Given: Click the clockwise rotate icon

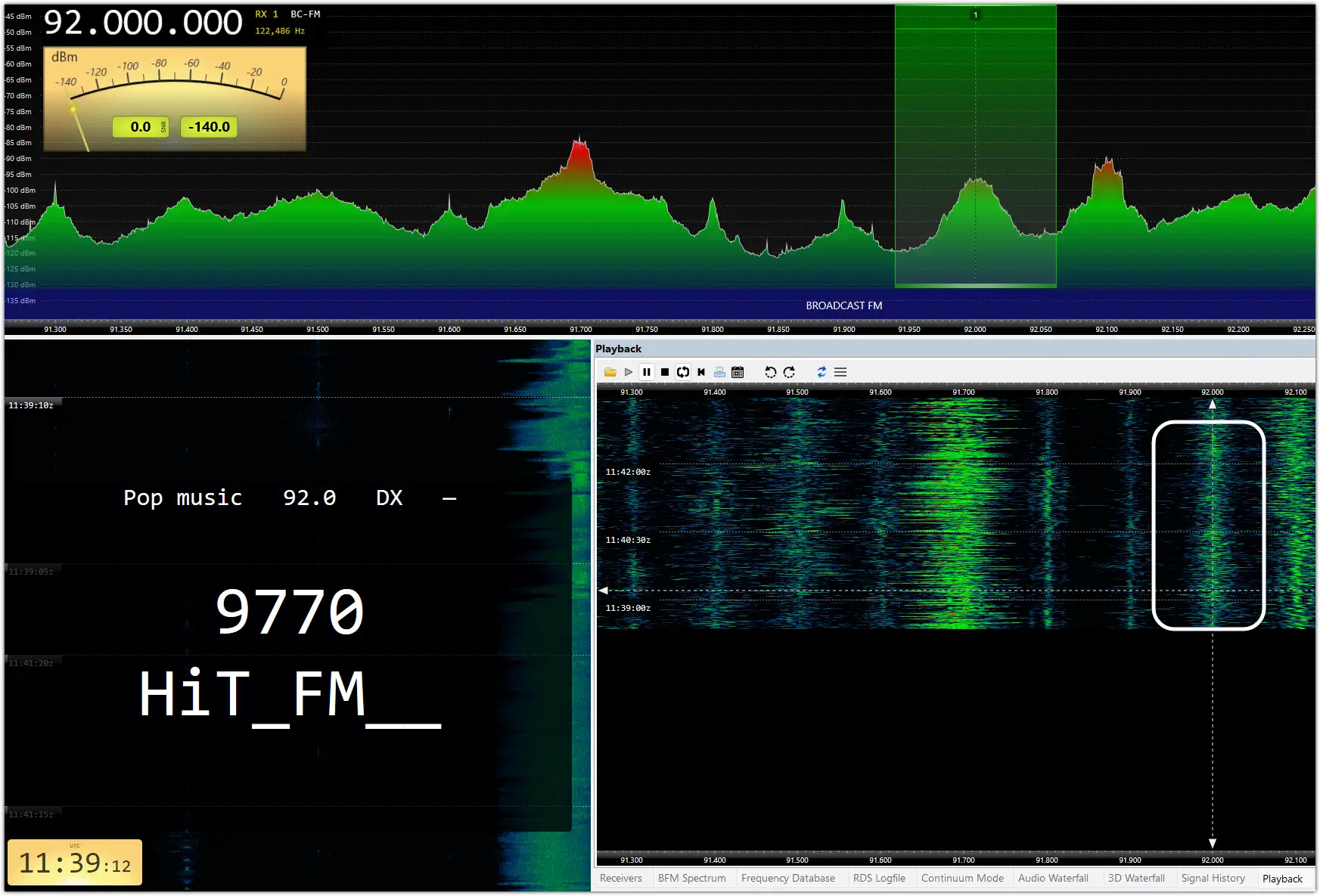Looking at the screenshot, I should click(x=789, y=372).
